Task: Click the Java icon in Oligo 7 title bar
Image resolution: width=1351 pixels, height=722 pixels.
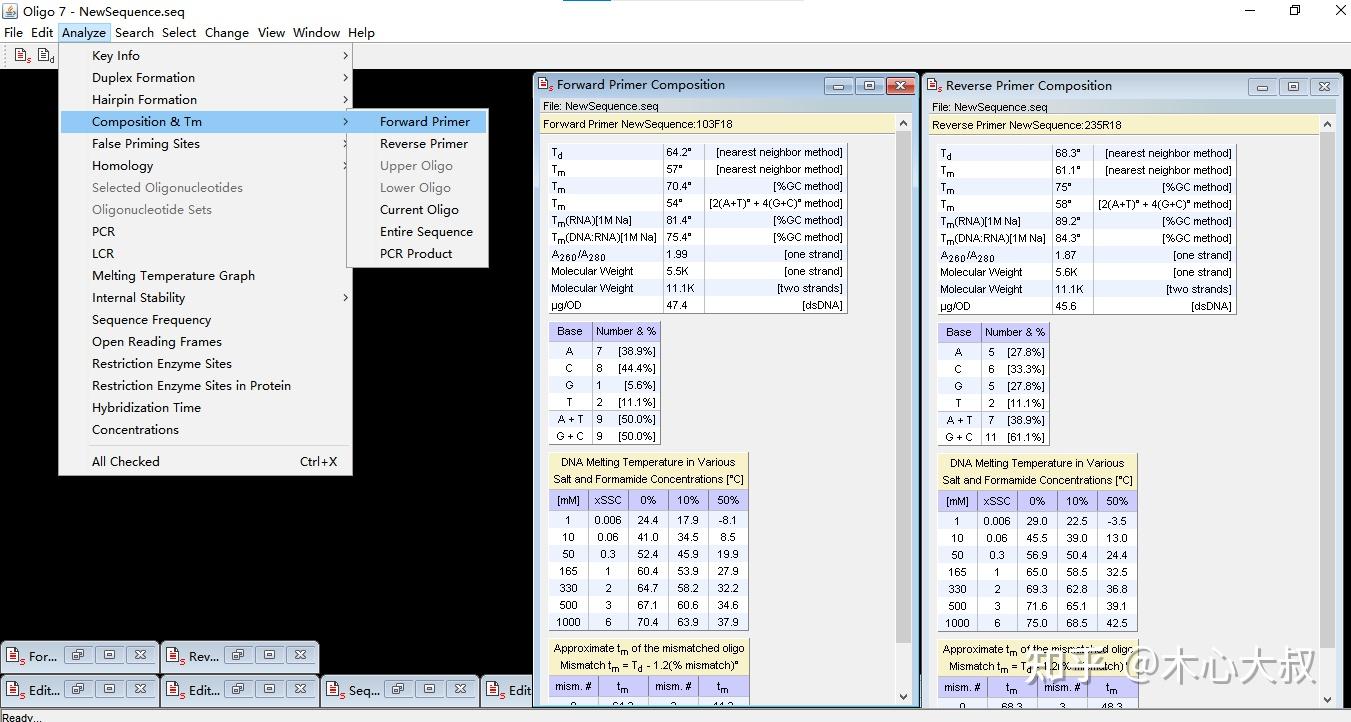Action: pyautogui.click(x=10, y=11)
